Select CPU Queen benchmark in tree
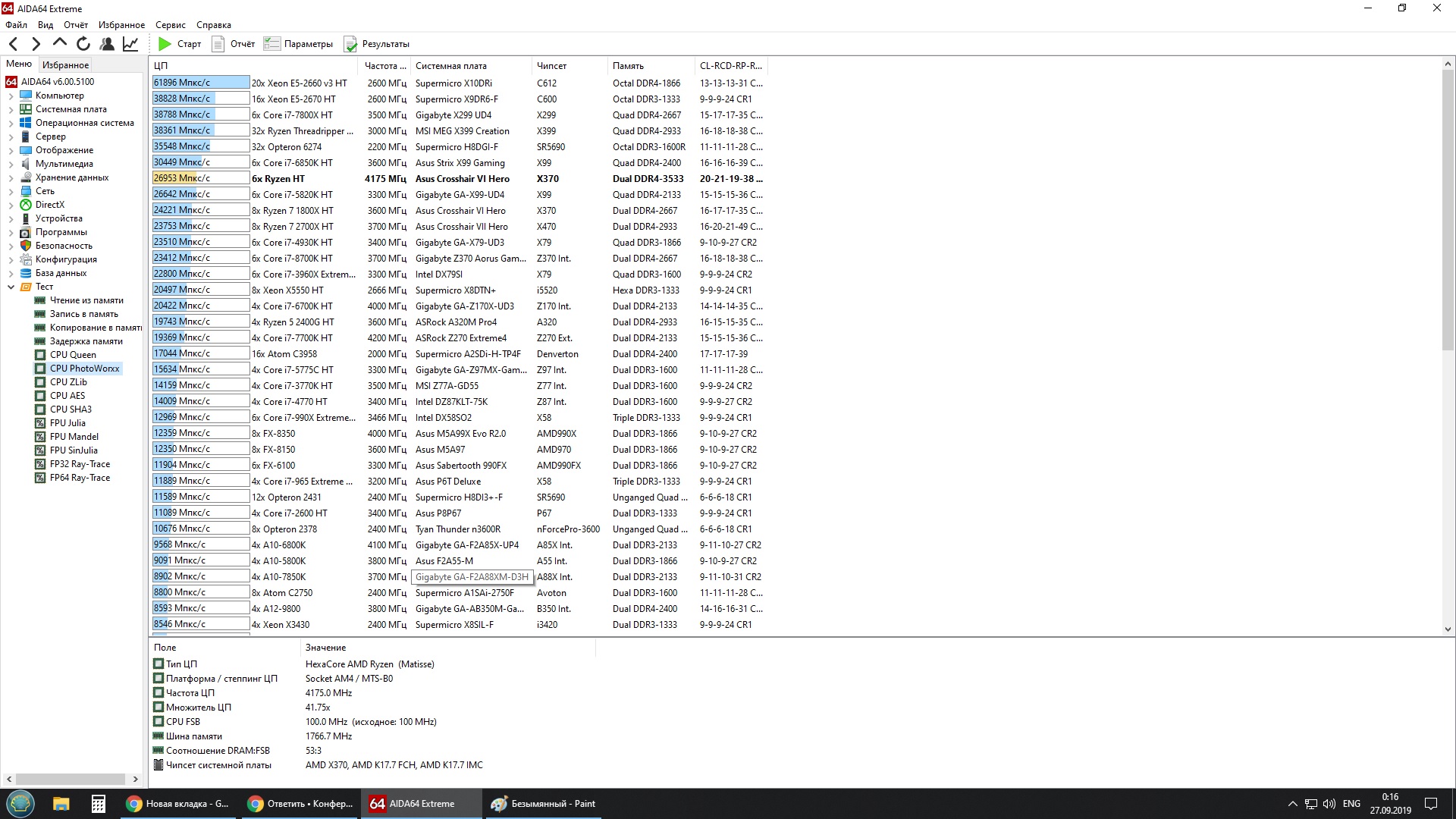The height and width of the screenshot is (819, 1456). (73, 355)
